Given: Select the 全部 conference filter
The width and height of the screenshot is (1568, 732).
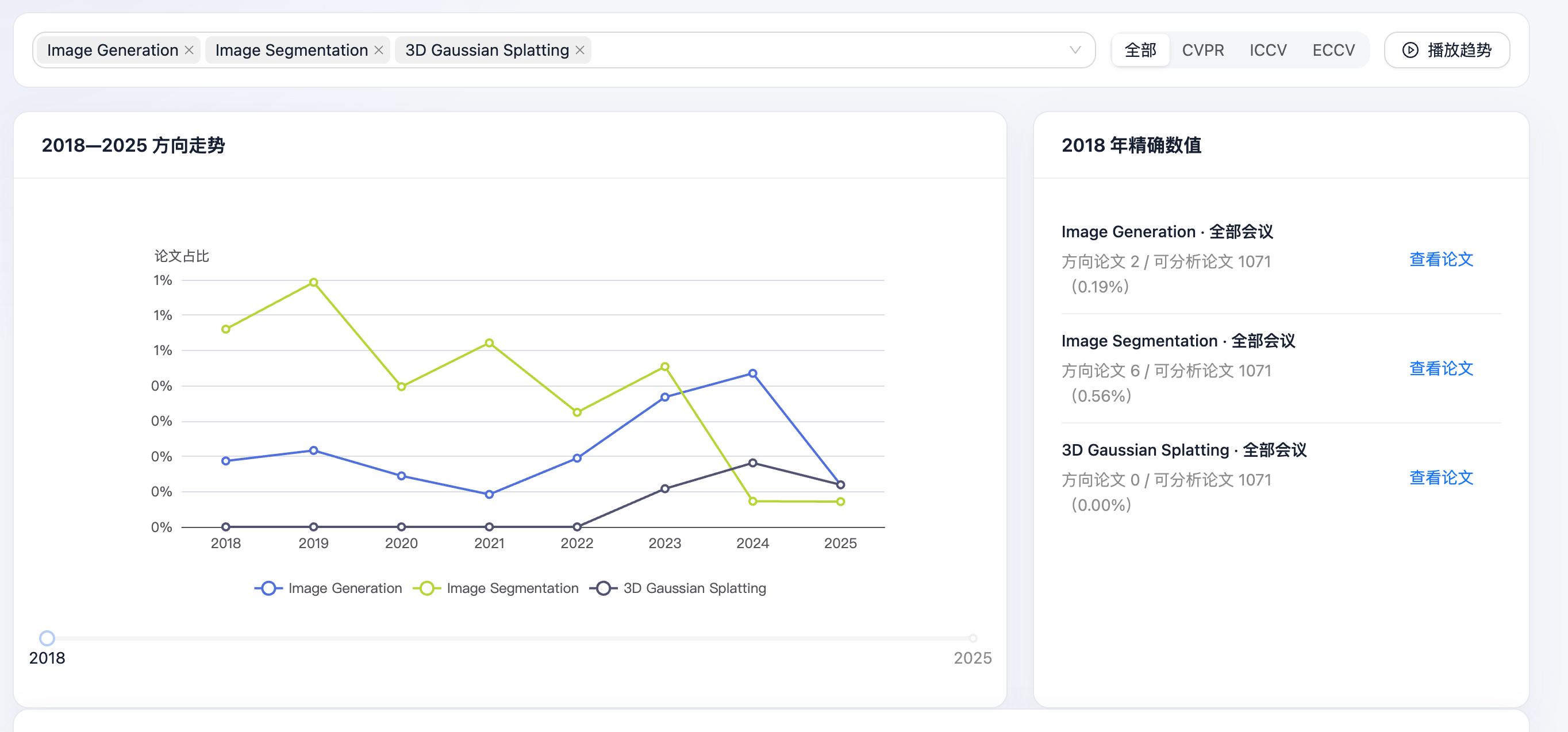Looking at the screenshot, I should [1140, 50].
